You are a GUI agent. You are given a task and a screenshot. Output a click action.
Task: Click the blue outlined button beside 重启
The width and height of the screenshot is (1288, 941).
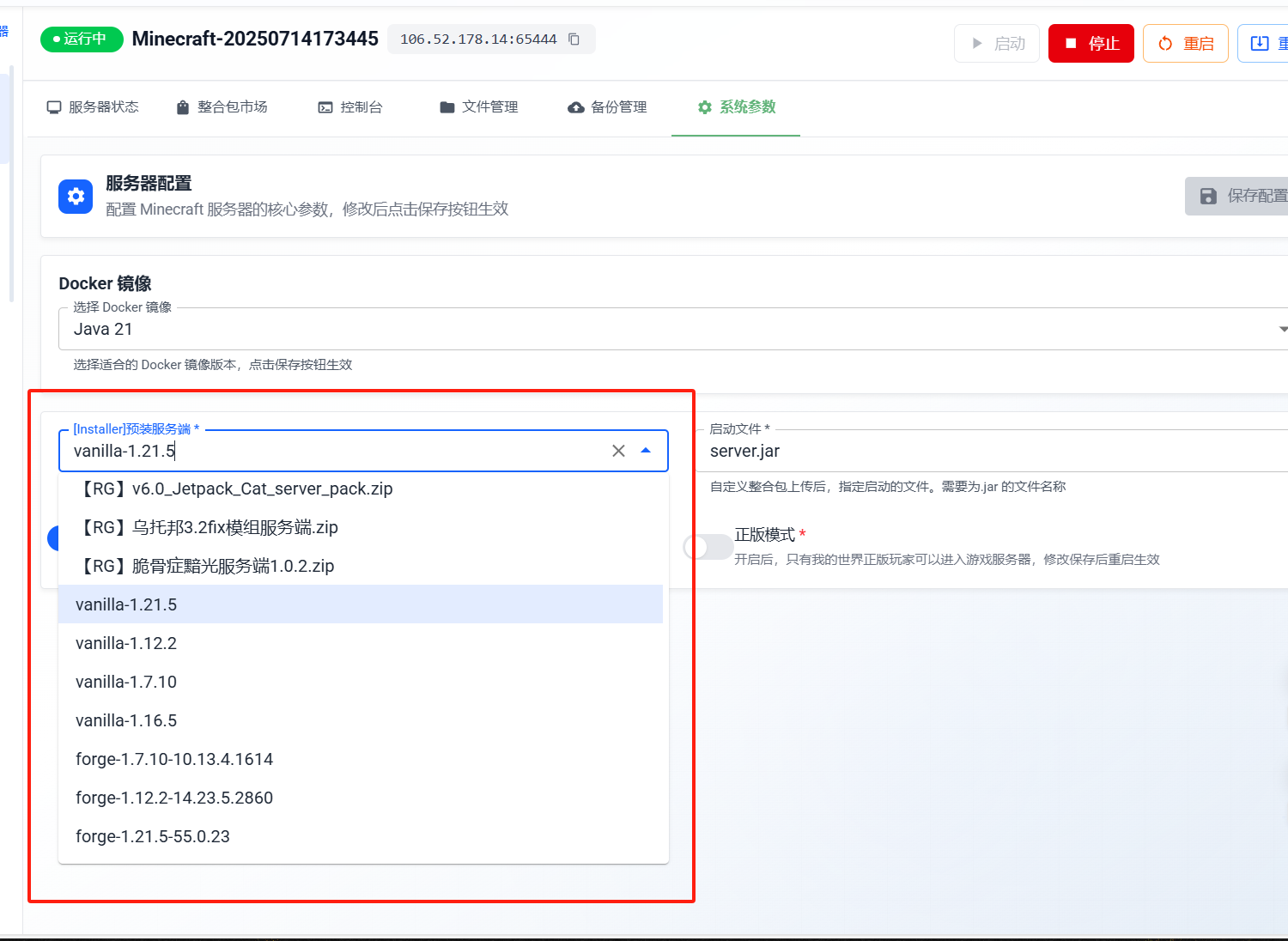point(1263,43)
